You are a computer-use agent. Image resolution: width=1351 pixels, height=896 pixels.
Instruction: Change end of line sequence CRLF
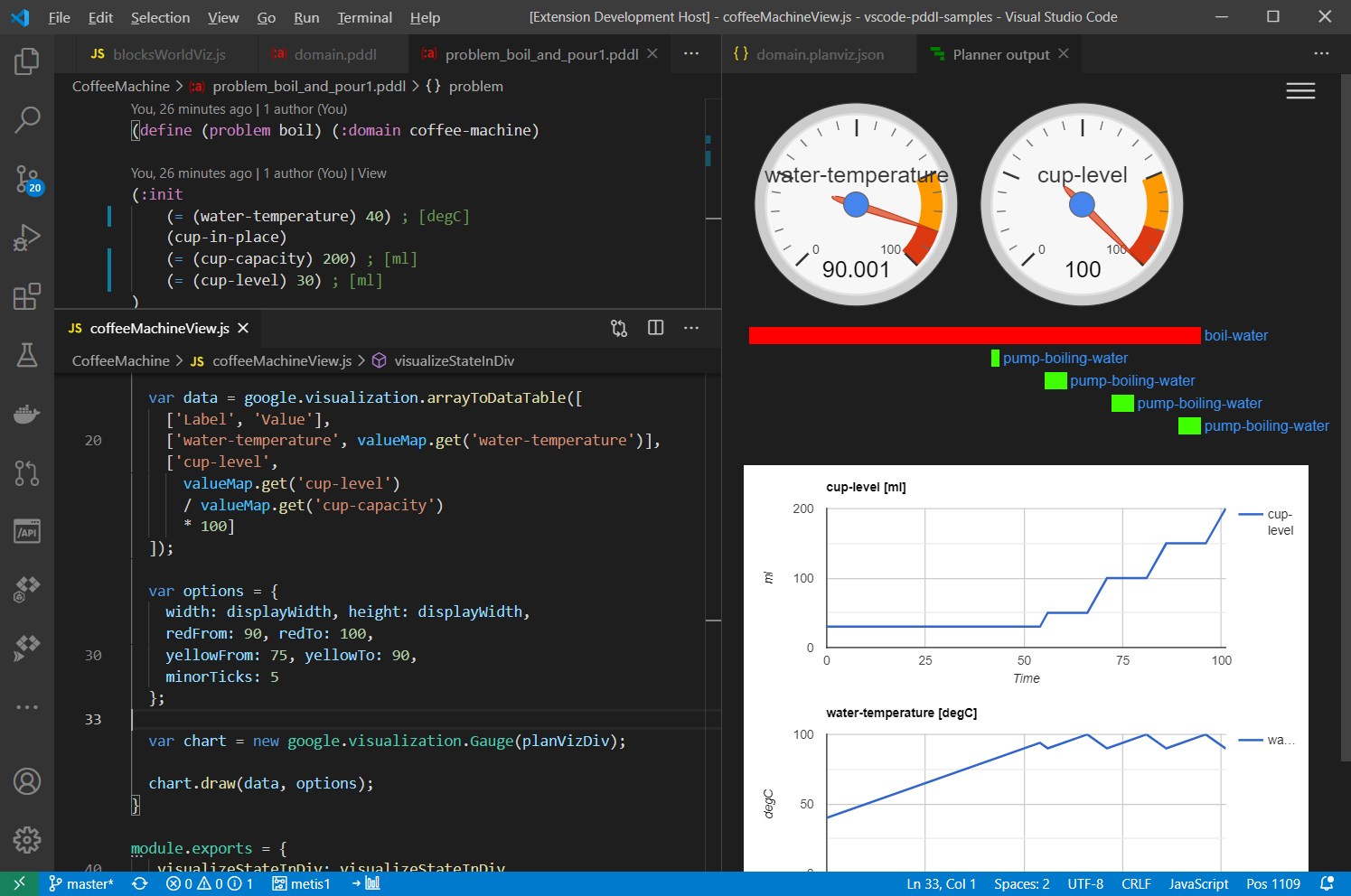coord(1136,884)
